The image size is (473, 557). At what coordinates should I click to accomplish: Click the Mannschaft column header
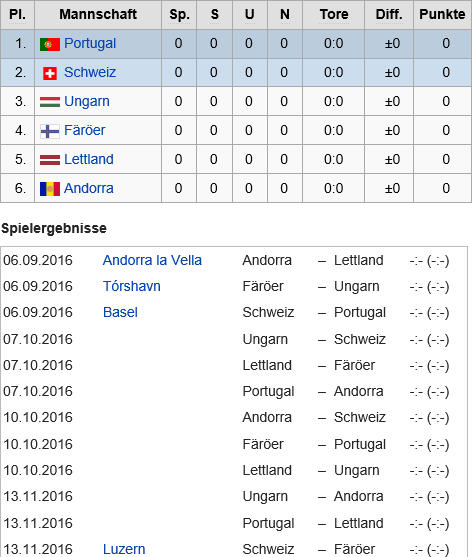pyautogui.click(x=98, y=15)
